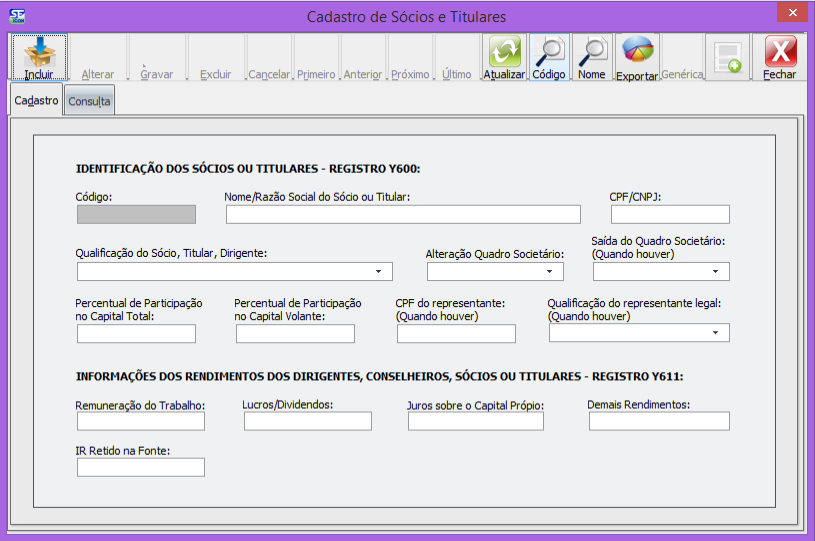This screenshot has width=815, height=541.
Task: Select the IR Retido na Fonte field
Action: coord(140,467)
